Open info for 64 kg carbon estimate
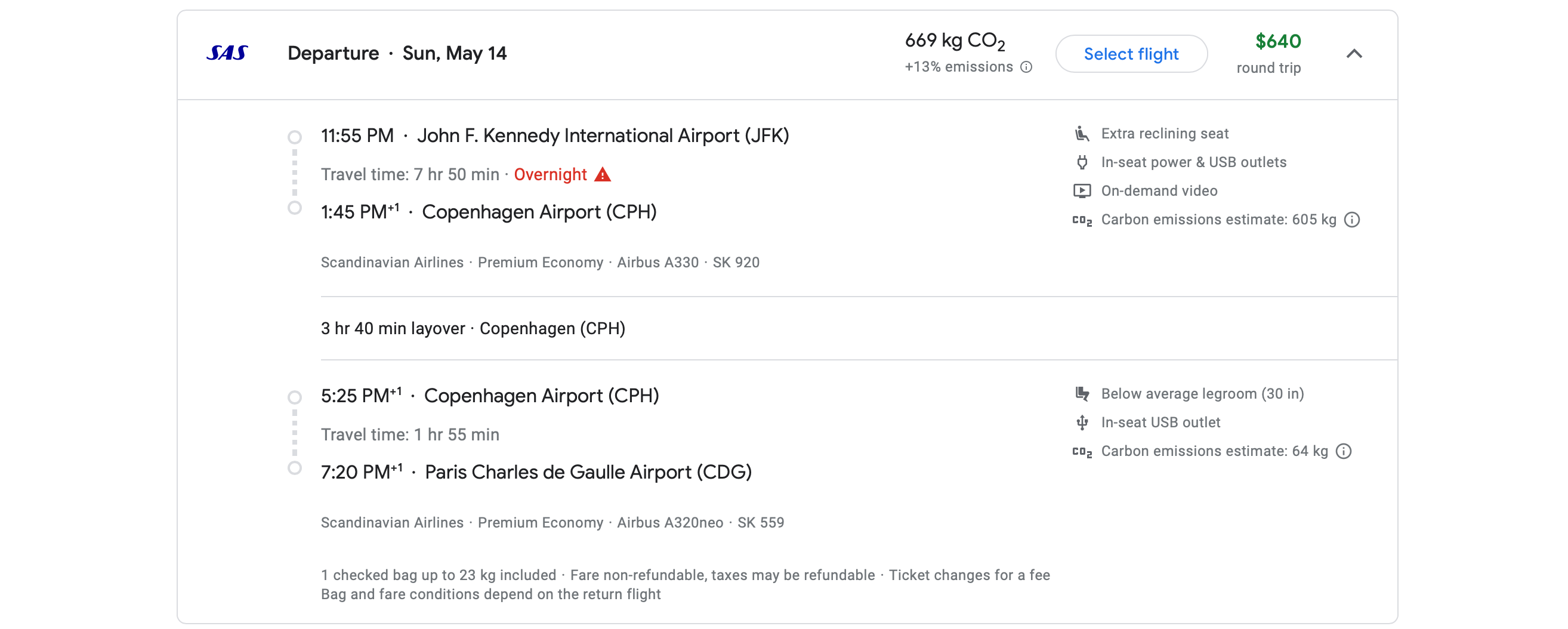Viewport: 1568px width, 629px height. 1344,451
